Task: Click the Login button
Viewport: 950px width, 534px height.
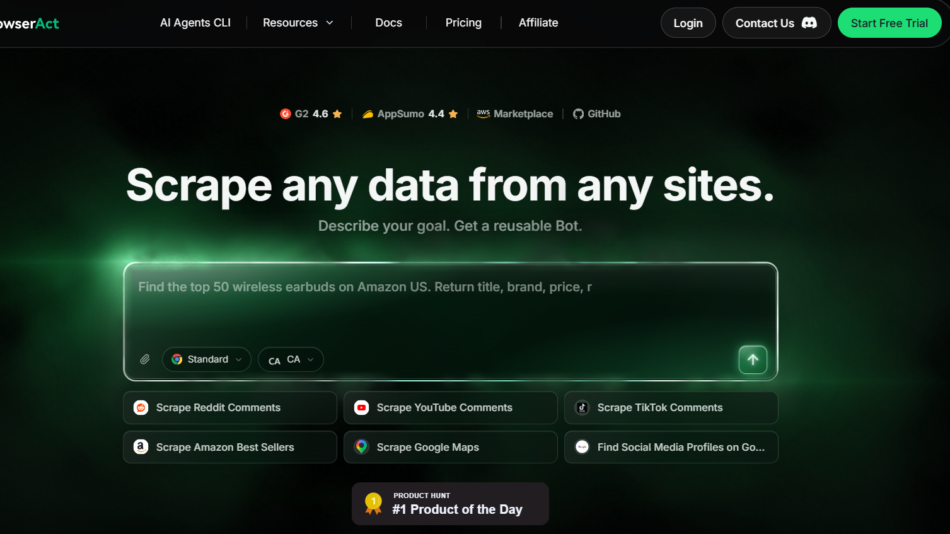Action: pyautogui.click(x=688, y=23)
